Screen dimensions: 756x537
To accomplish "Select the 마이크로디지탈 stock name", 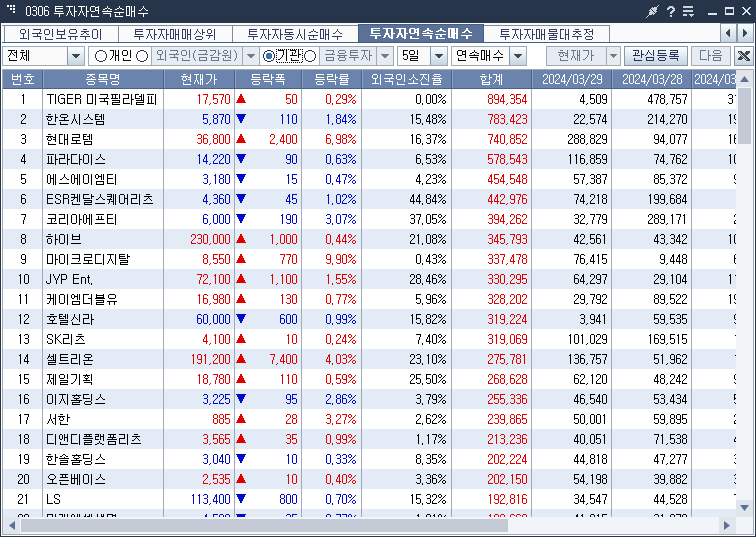I will pos(88,259).
